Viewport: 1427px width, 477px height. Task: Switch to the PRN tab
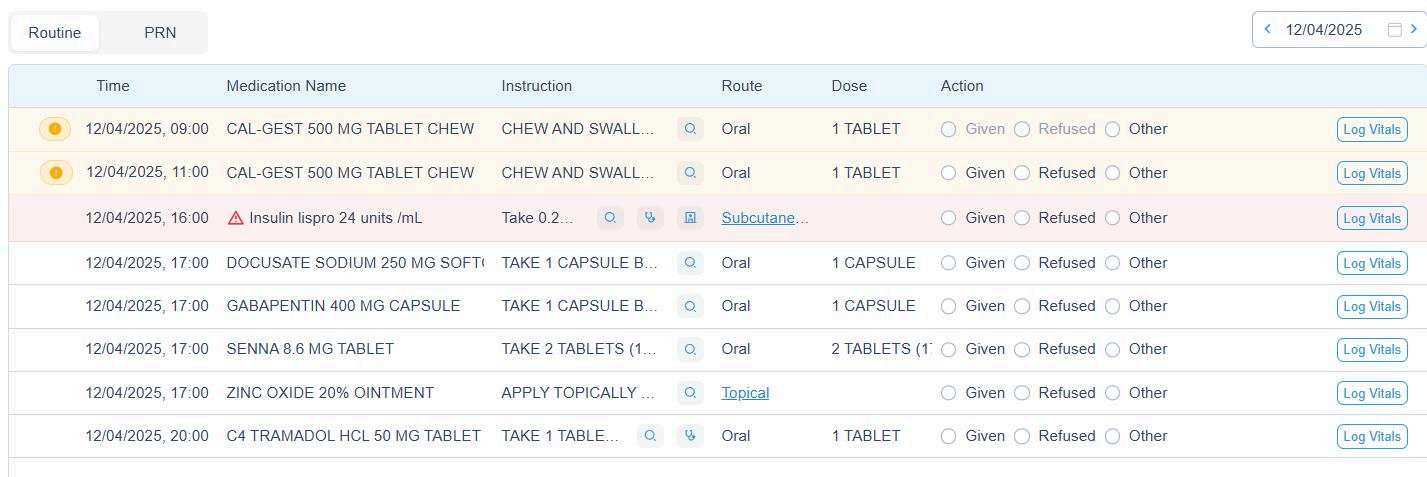click(160, 33)
